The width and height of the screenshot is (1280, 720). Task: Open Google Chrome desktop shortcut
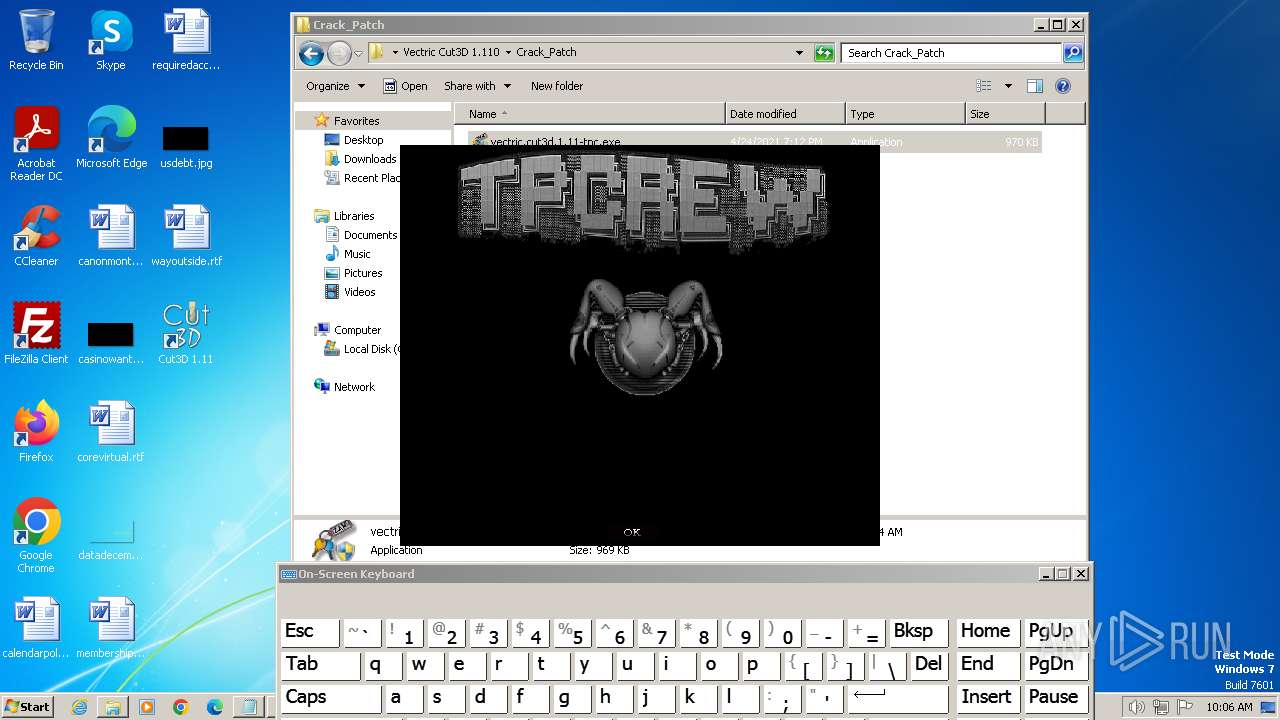tap(36, 536)
